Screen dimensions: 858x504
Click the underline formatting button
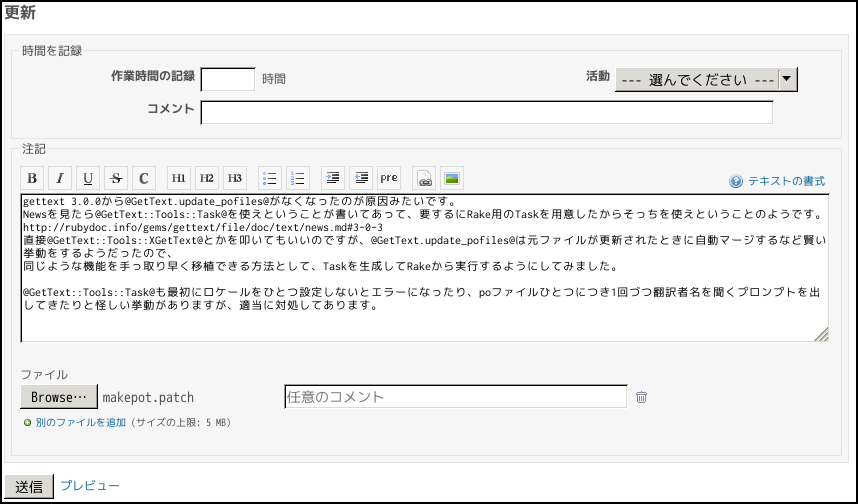(88, 178)
